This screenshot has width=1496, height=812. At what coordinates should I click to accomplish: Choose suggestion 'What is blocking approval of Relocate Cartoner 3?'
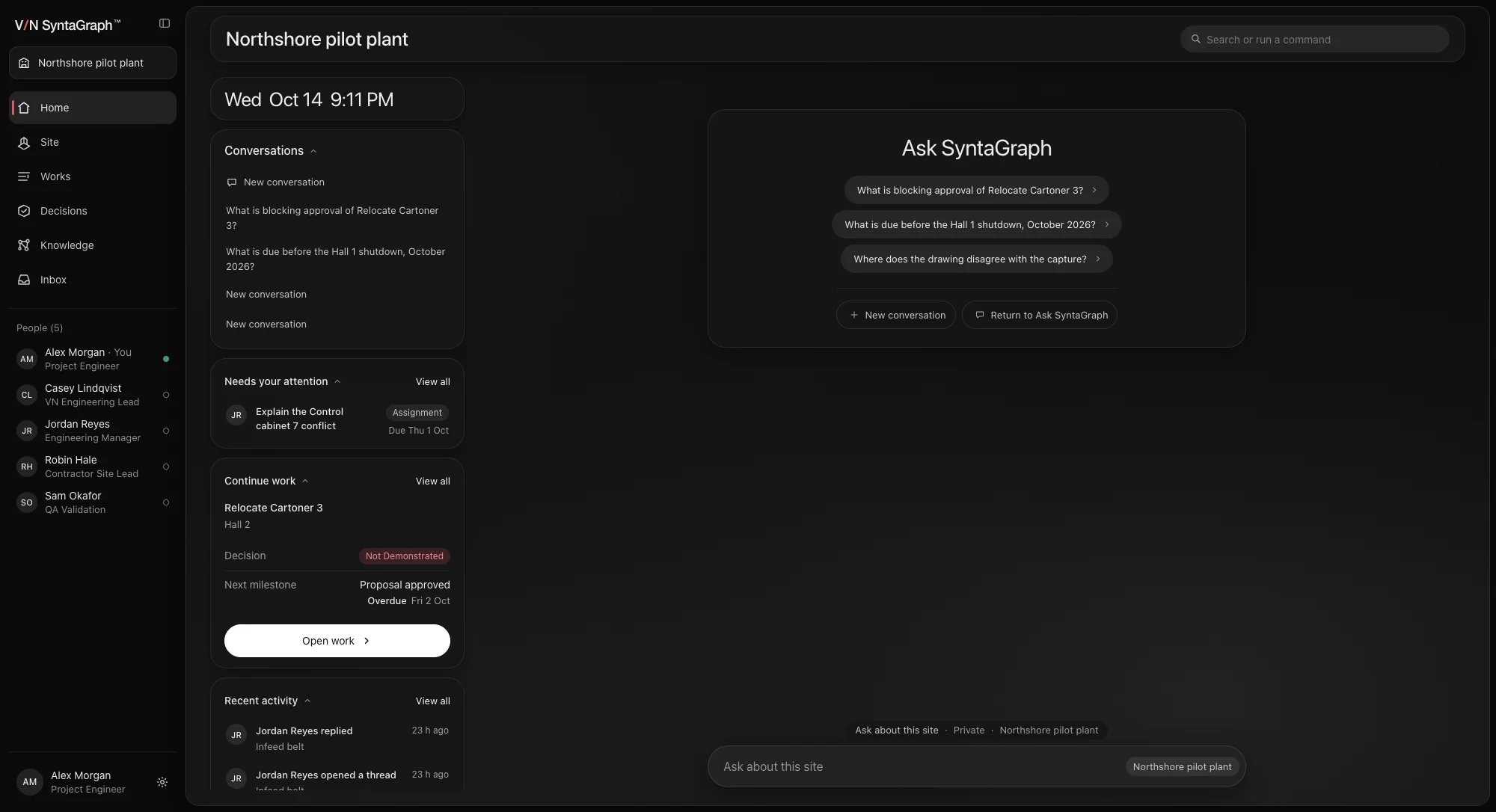click(977, 190)
